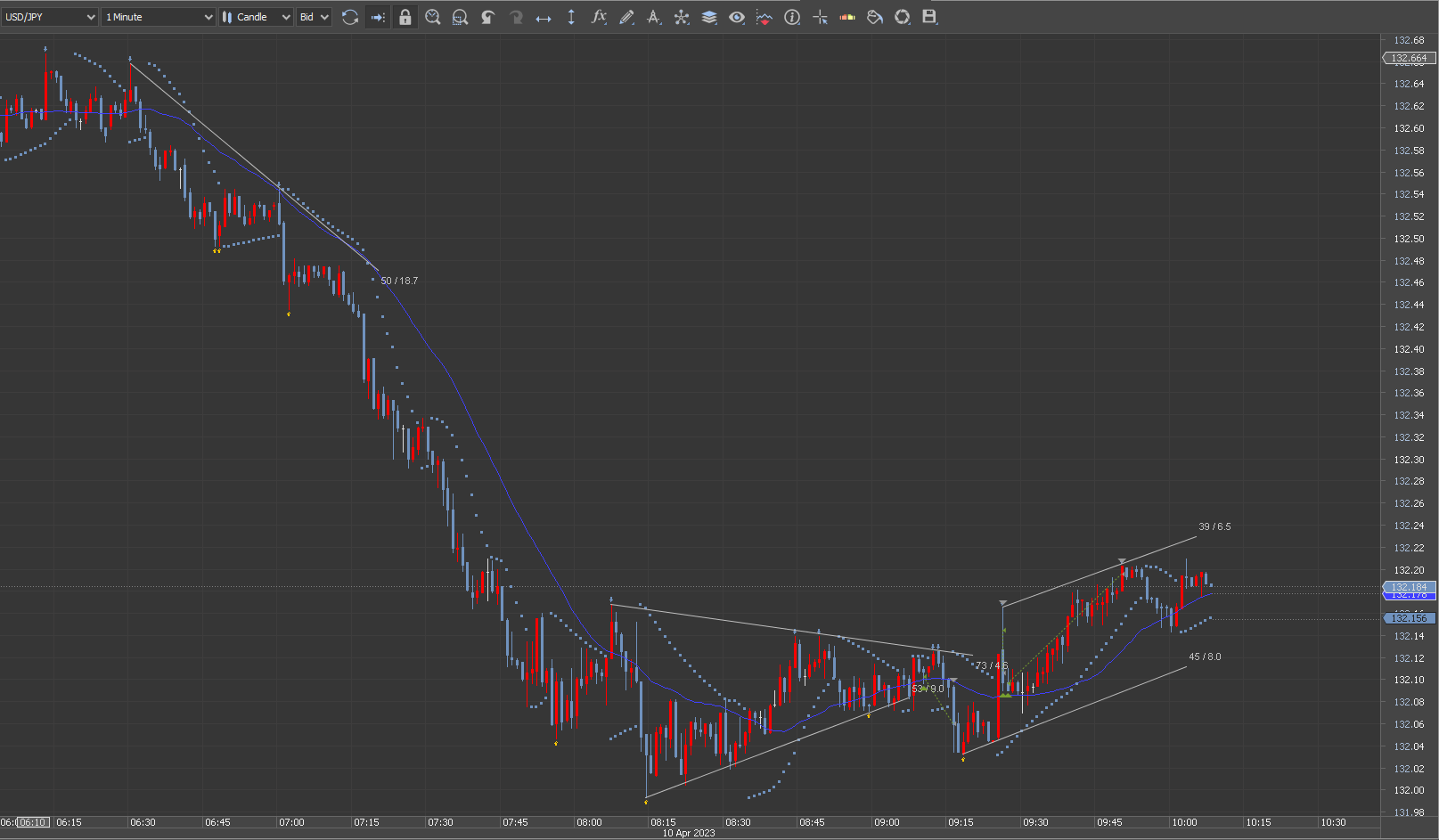This screenshot has width=1439, height=840.
Task: Click the info circle icon
Action: pyautogui.click(x=792, y=17)
